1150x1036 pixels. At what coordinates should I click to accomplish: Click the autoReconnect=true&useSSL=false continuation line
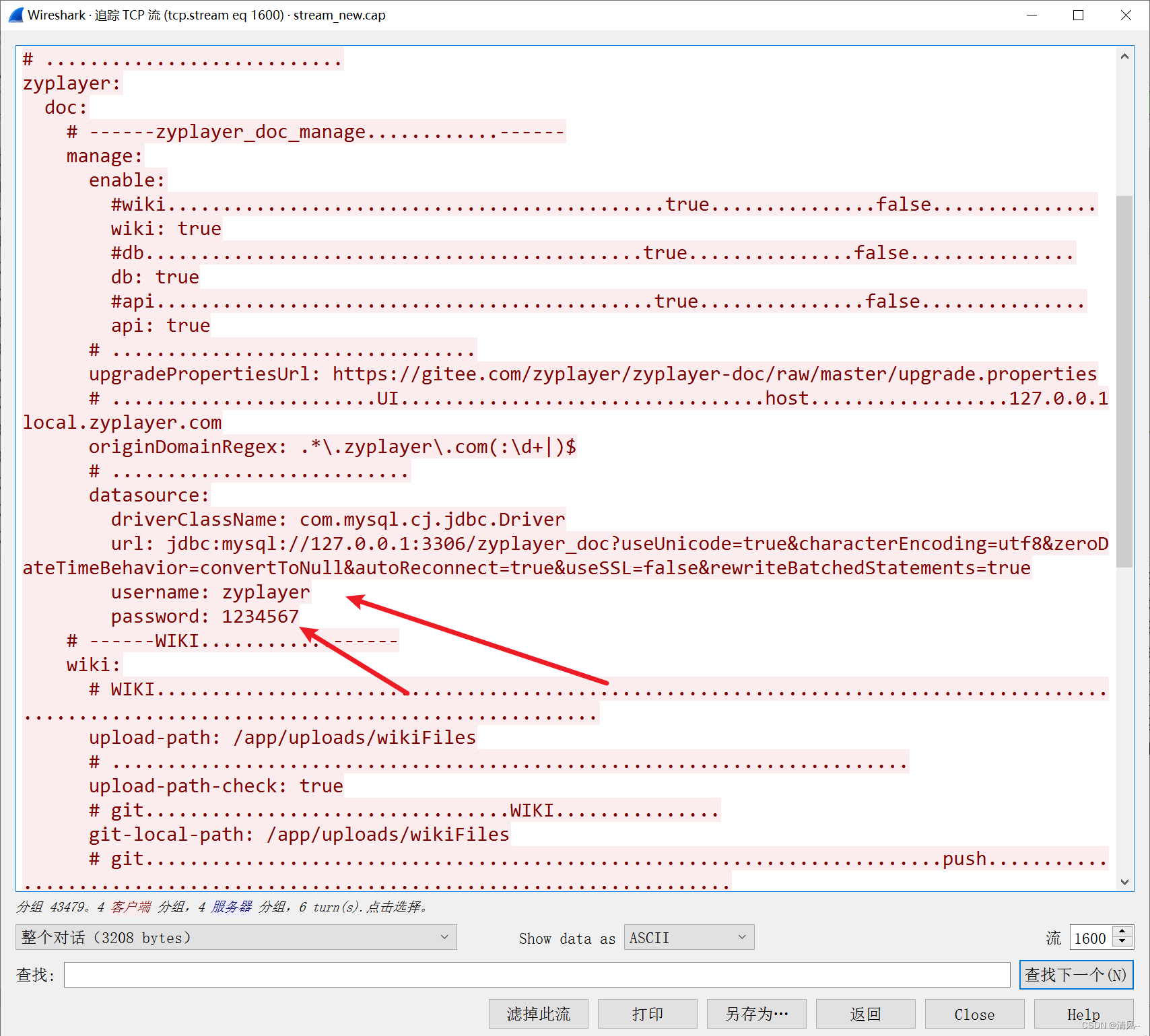click(527, 568)
